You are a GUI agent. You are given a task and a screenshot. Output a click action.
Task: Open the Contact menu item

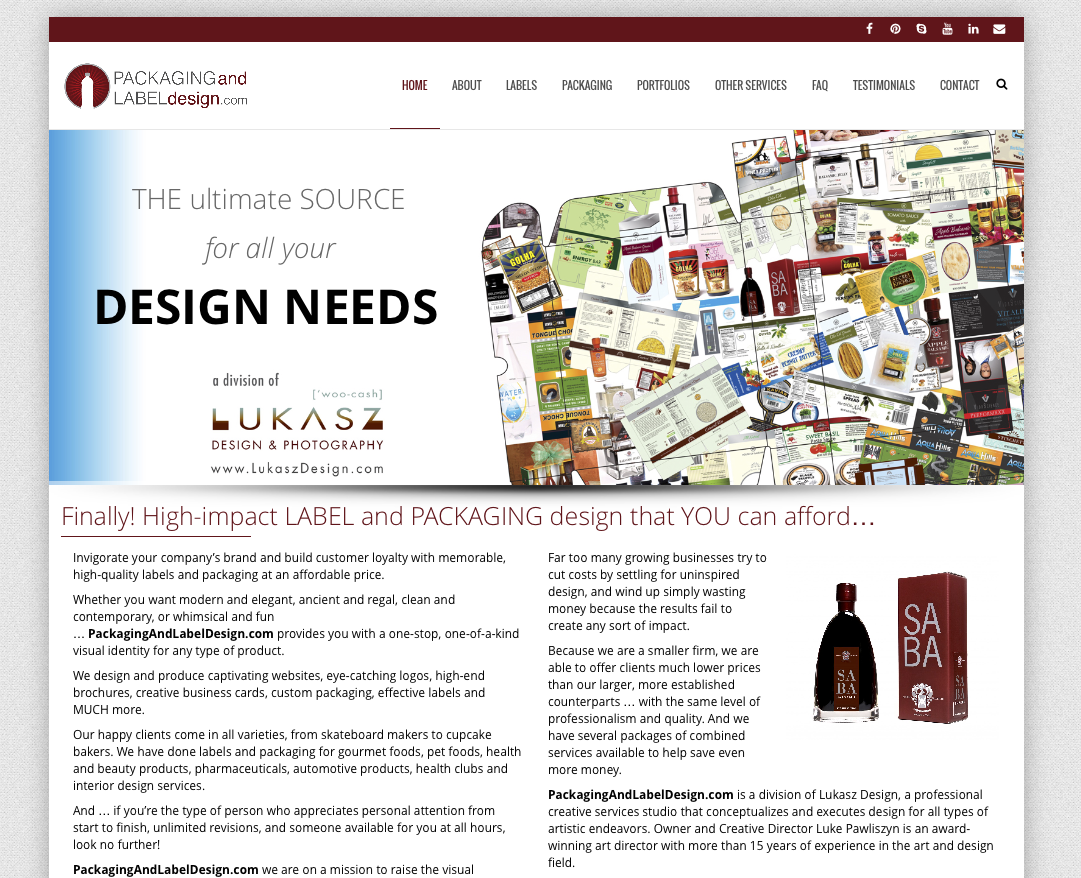coord(960,85)
